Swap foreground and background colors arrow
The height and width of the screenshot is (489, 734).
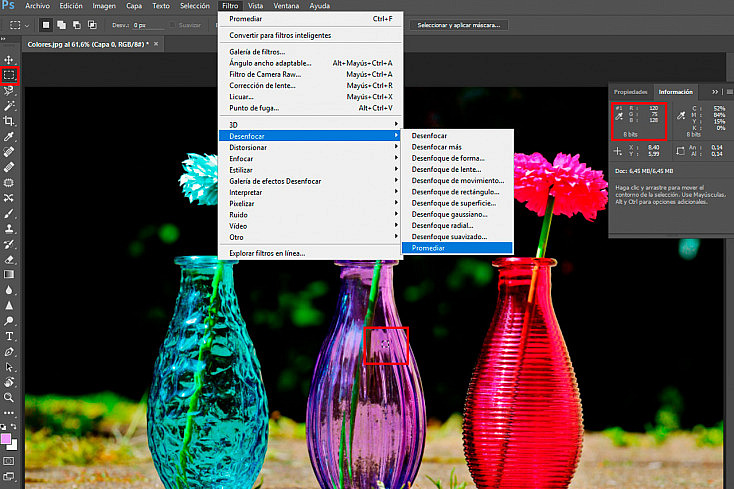point(14,426)
